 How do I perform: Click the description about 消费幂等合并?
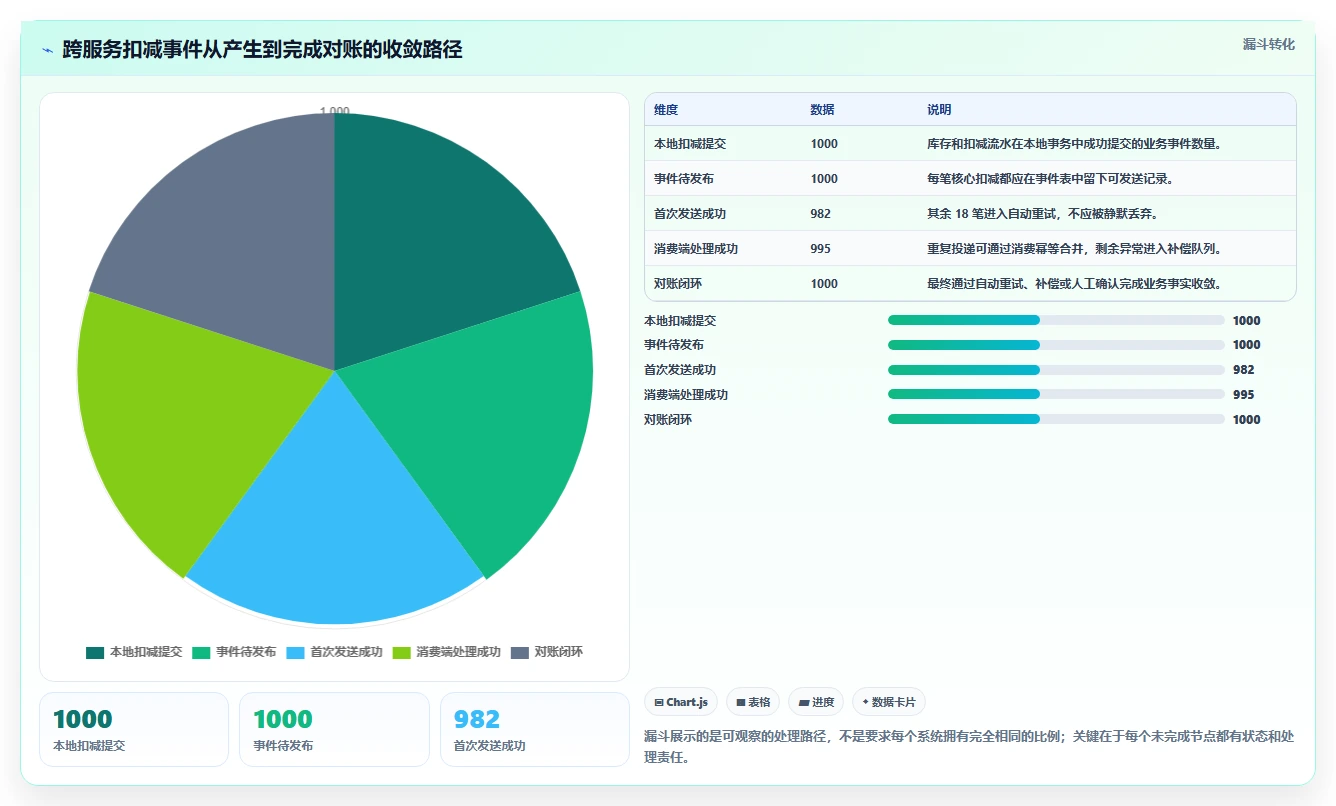tap(1074, 249)
